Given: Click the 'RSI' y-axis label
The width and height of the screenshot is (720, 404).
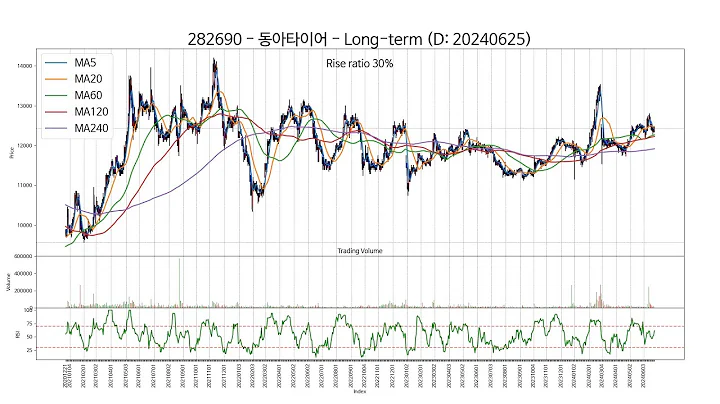Looking at the screenshot, I should coord(18,335).
